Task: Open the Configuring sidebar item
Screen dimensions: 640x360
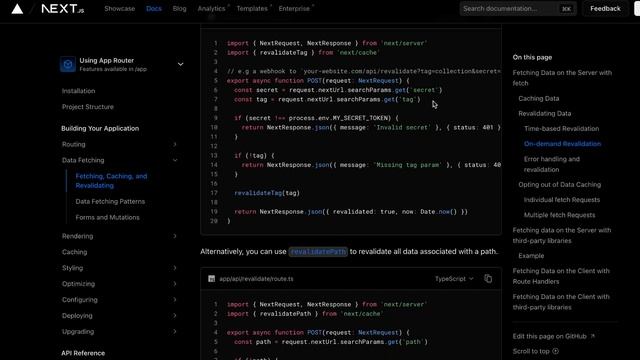Action: (x=80, y=300)
